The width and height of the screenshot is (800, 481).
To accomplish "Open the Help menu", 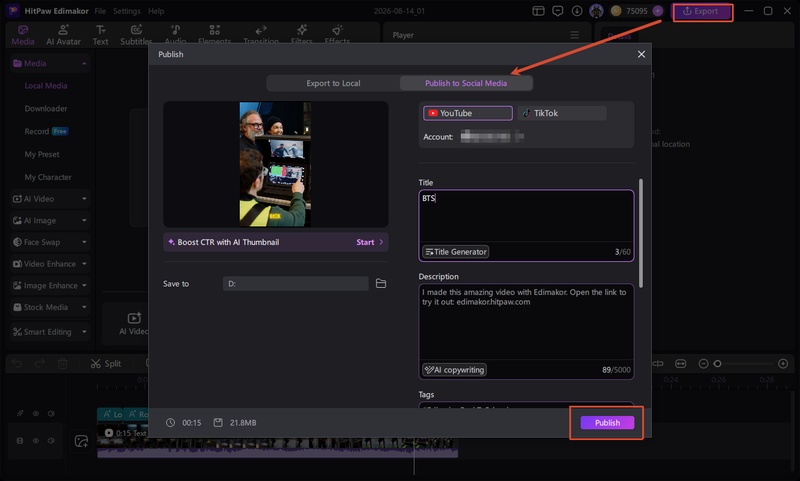I will pos(156,11).
